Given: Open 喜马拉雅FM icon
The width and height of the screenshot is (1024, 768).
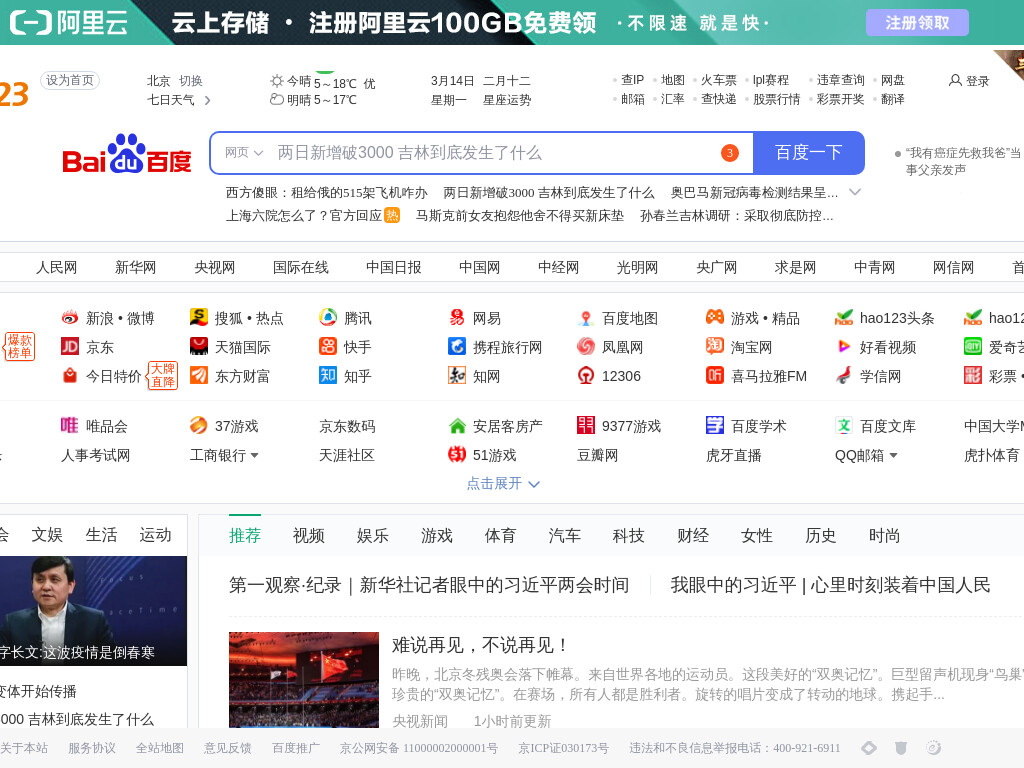Looking at the screenshot, I should click(x=715, y=375).
